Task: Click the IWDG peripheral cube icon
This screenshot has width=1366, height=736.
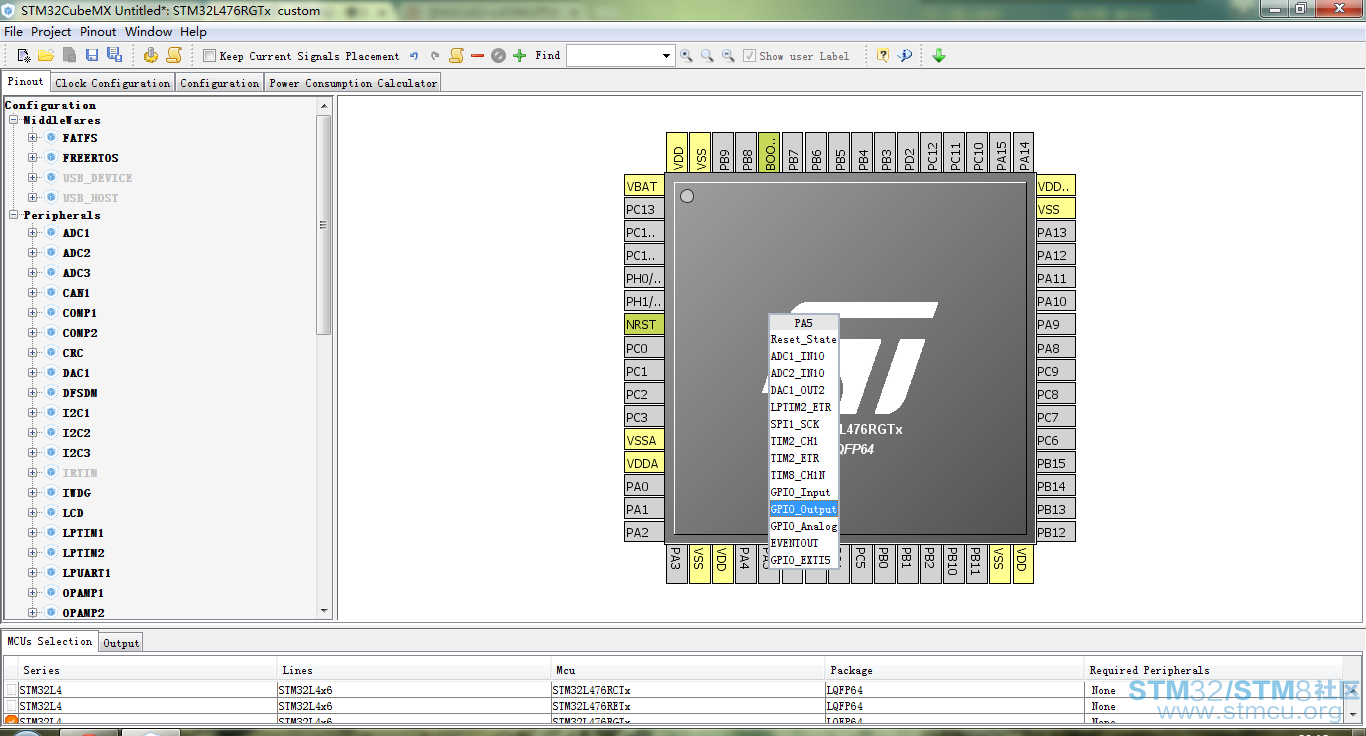Action: coord(51,493)
